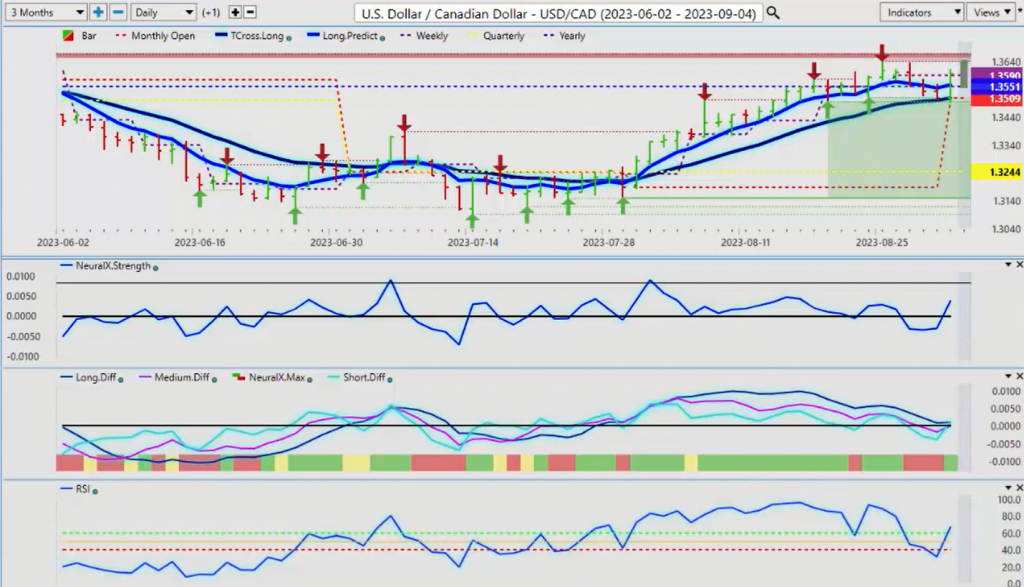Collapse the RSI panel arrow
Image resolution: width=1024 pixels, height=587 pixels.
(x=1008, y=488)
